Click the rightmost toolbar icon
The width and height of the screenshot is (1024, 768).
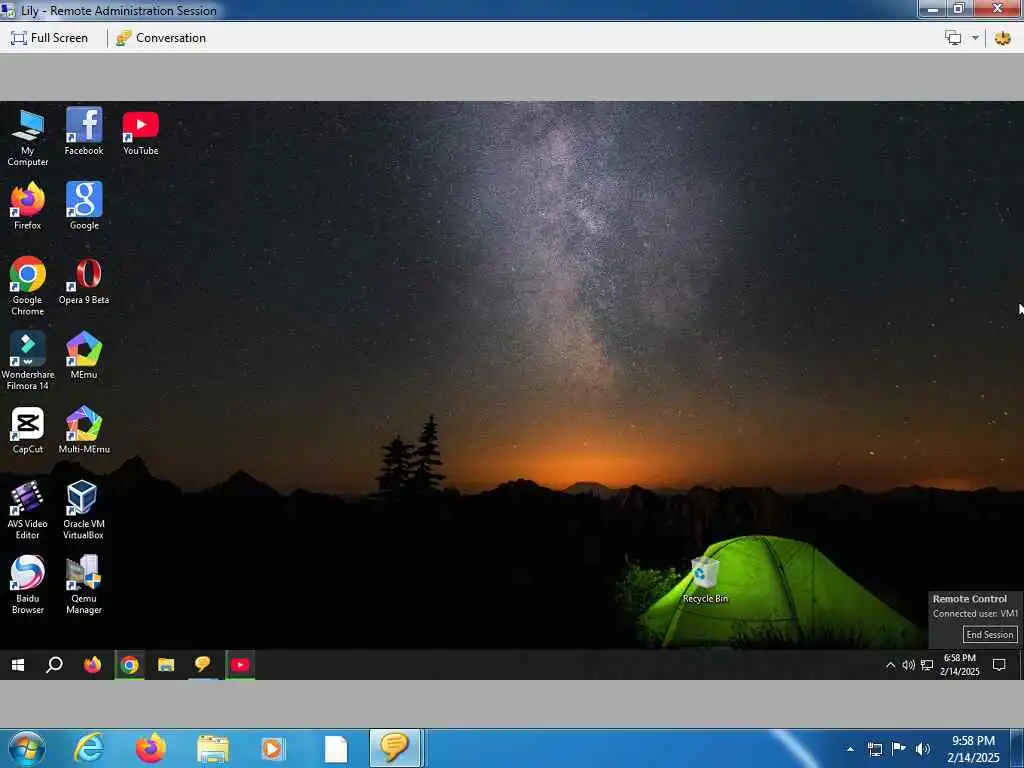1002,38
